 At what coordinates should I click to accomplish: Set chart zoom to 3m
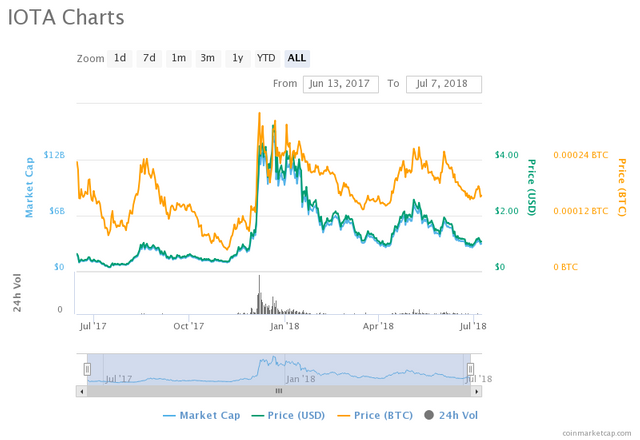pyautogui.click(x=208, y=58)
